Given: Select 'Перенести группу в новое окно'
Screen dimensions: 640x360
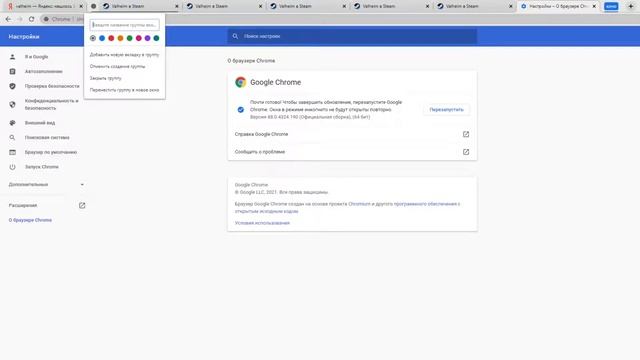Looking at the screenshot, I should (124, 90).
